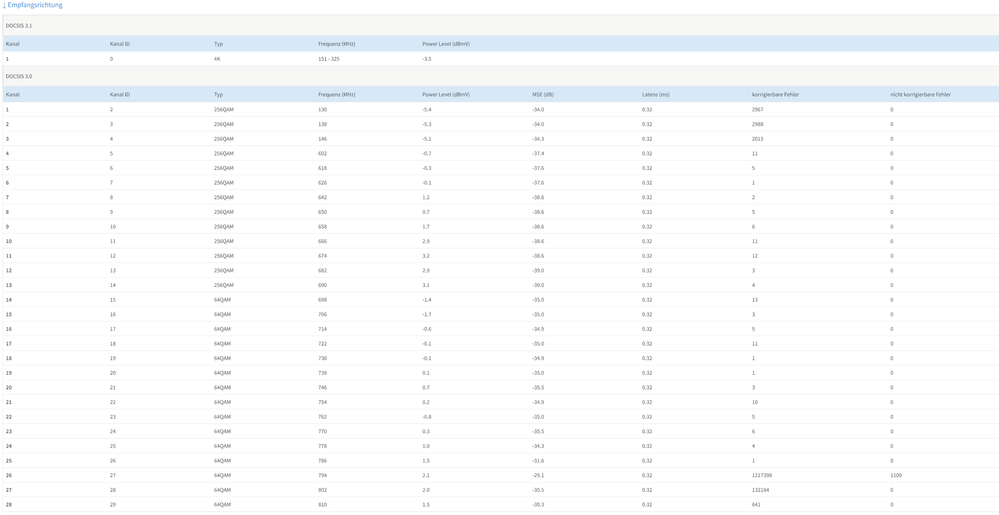
Task: Select the 151 - 325 frequency cell
Action: coord(329,59)
